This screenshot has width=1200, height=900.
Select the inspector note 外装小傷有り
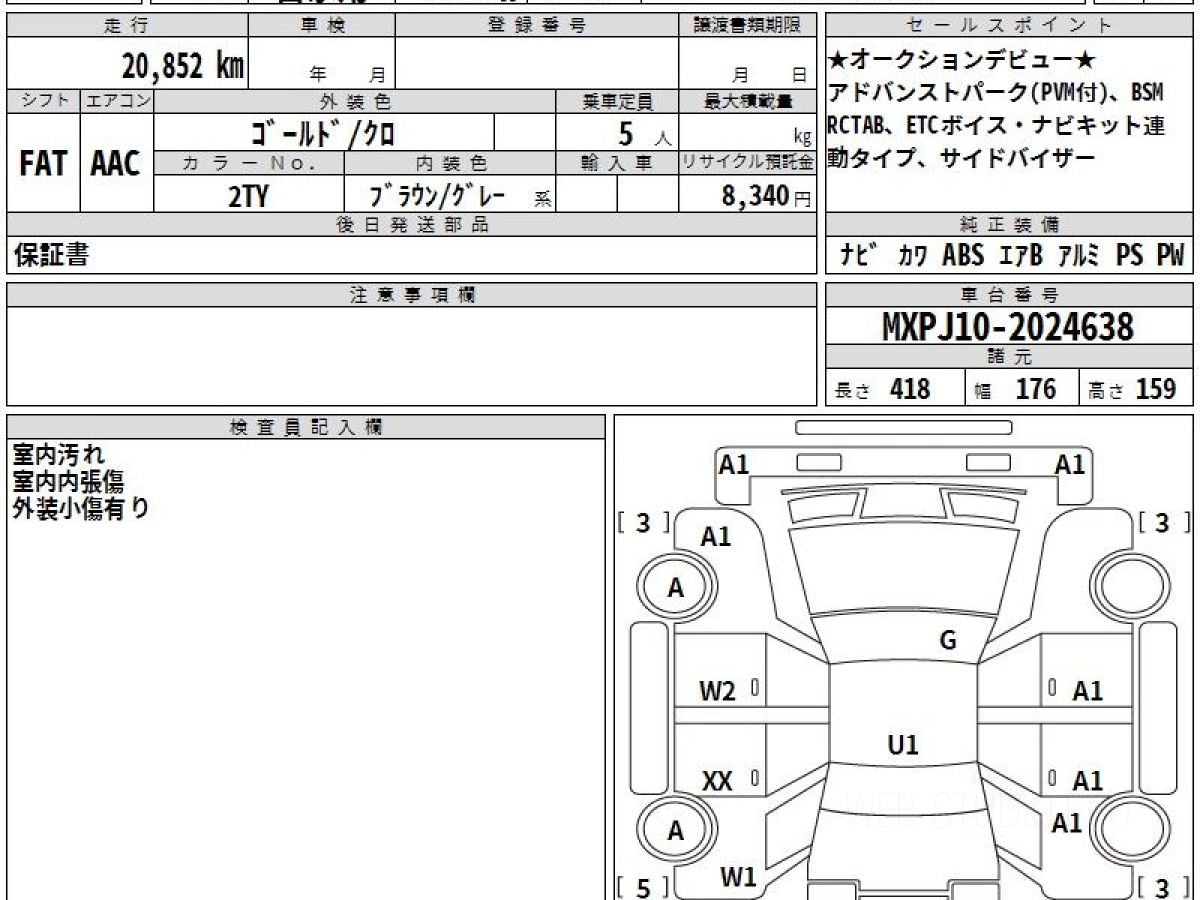coord(80,508)
